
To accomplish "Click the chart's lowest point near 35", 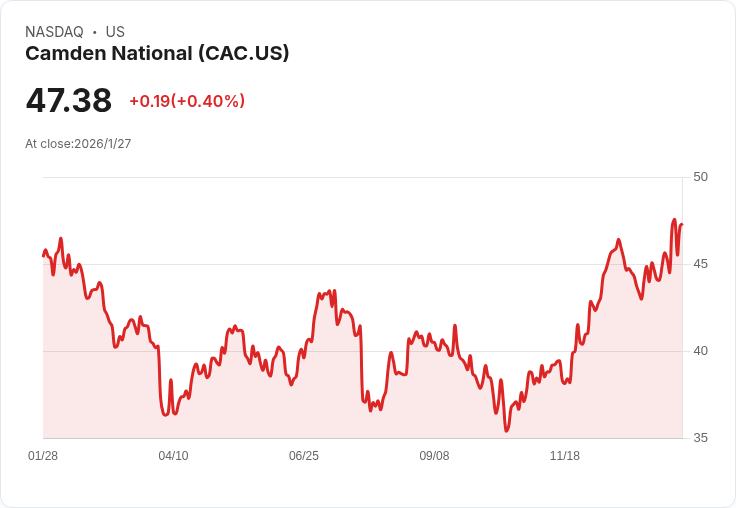I will (x=506, y=430).
